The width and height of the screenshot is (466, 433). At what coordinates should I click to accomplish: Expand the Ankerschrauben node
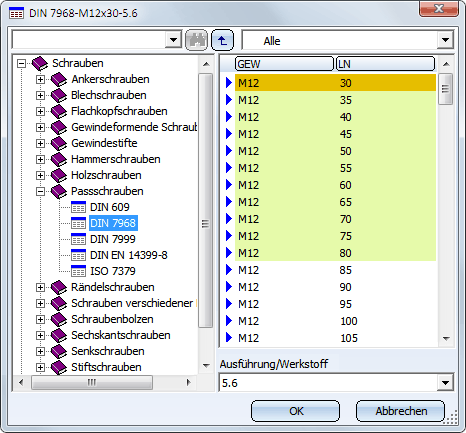40,79
